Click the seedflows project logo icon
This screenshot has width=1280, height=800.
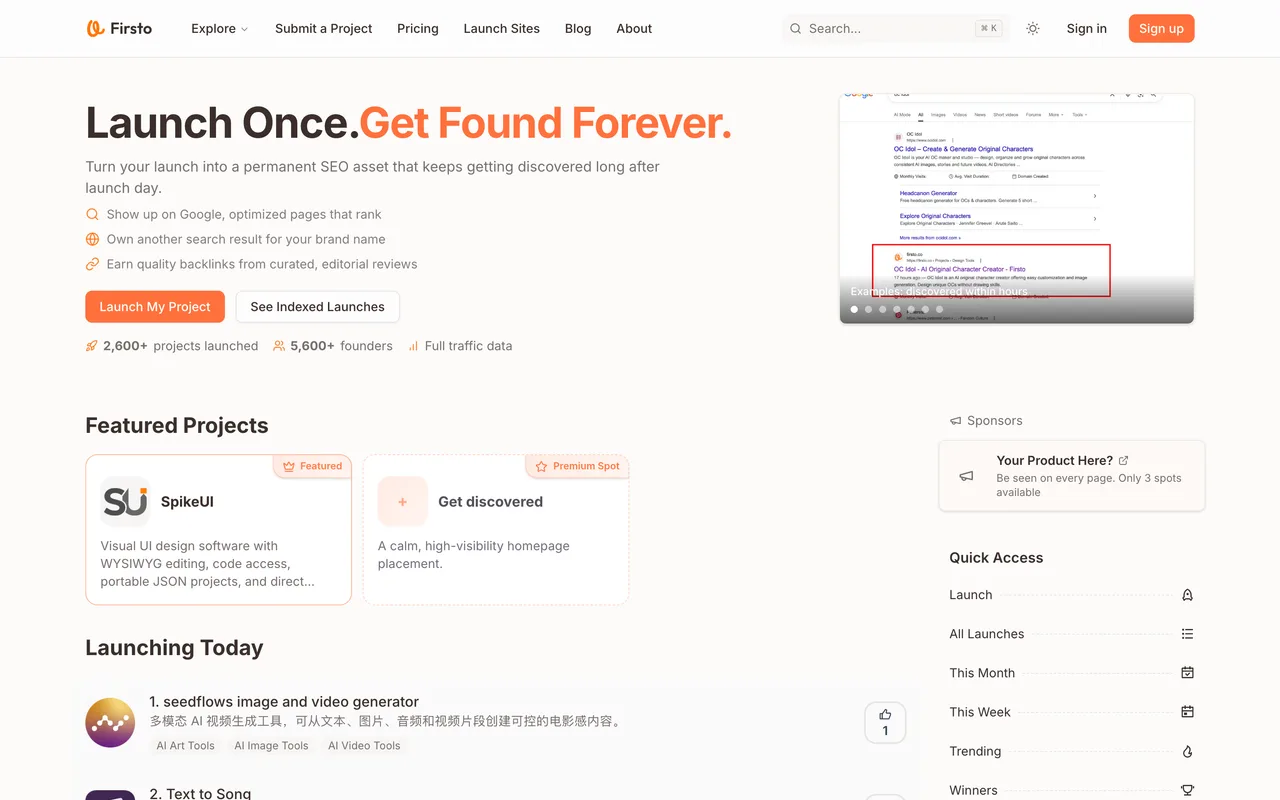click(x=110, y=722)
